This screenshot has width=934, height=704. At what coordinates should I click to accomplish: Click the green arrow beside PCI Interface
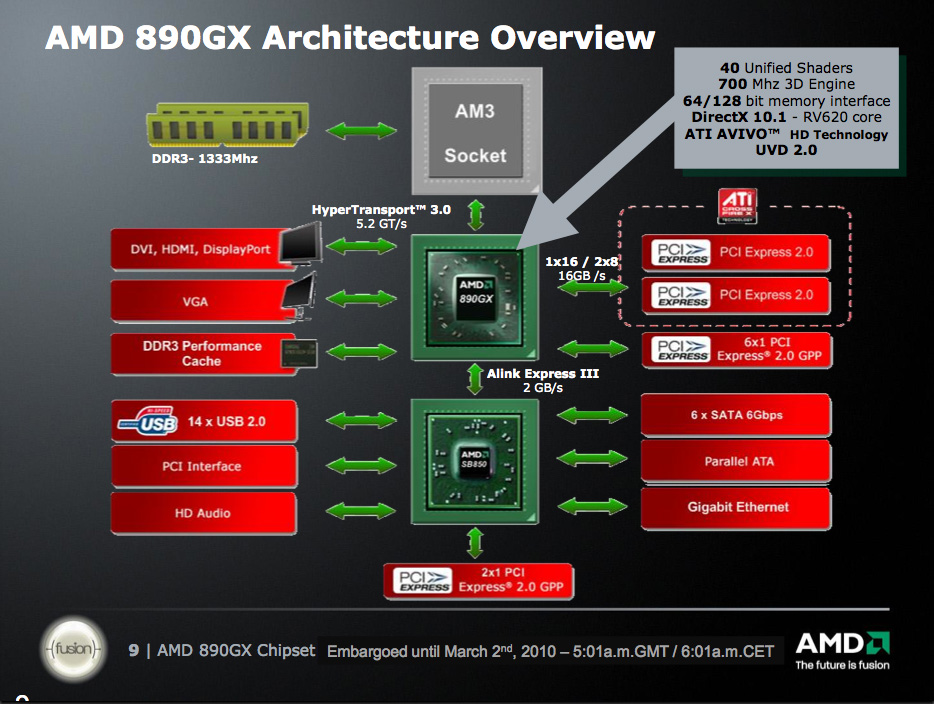(x=361, y=465)
